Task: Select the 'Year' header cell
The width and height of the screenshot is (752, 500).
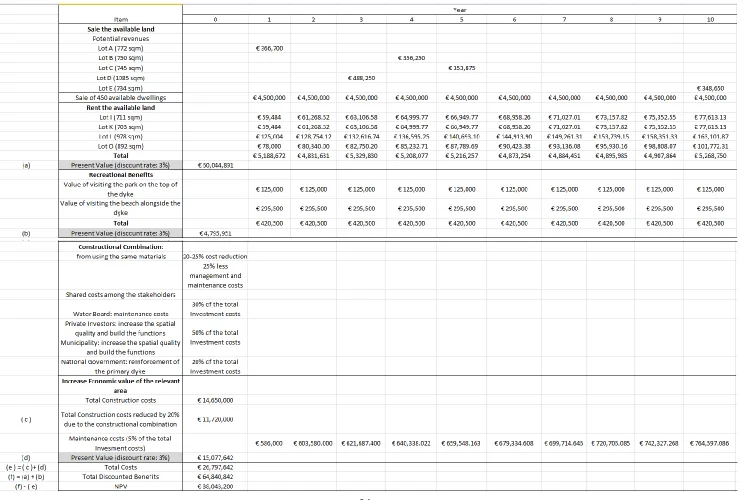Action: click(x=459, y=10)
